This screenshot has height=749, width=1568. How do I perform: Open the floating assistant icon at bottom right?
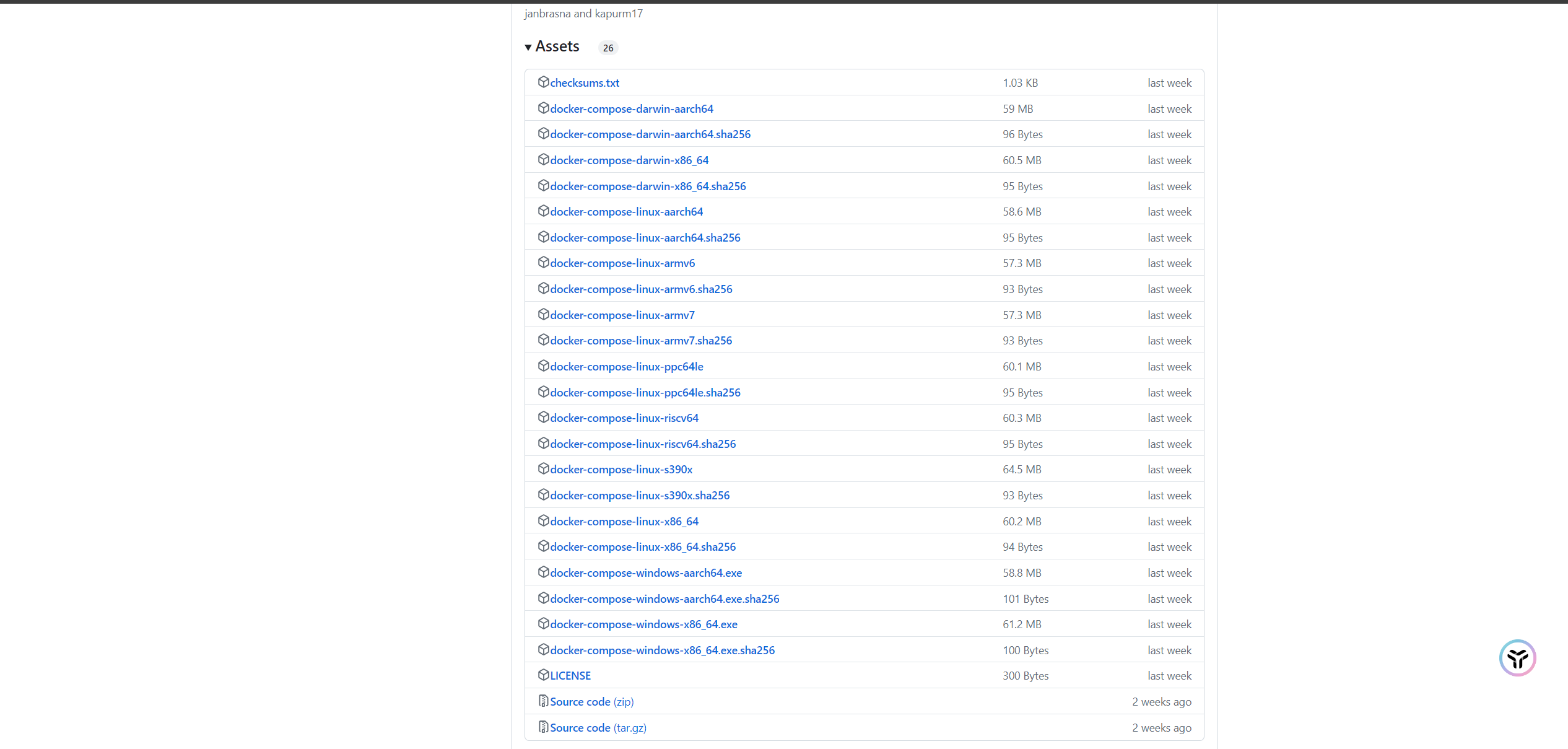[1517, 658]
